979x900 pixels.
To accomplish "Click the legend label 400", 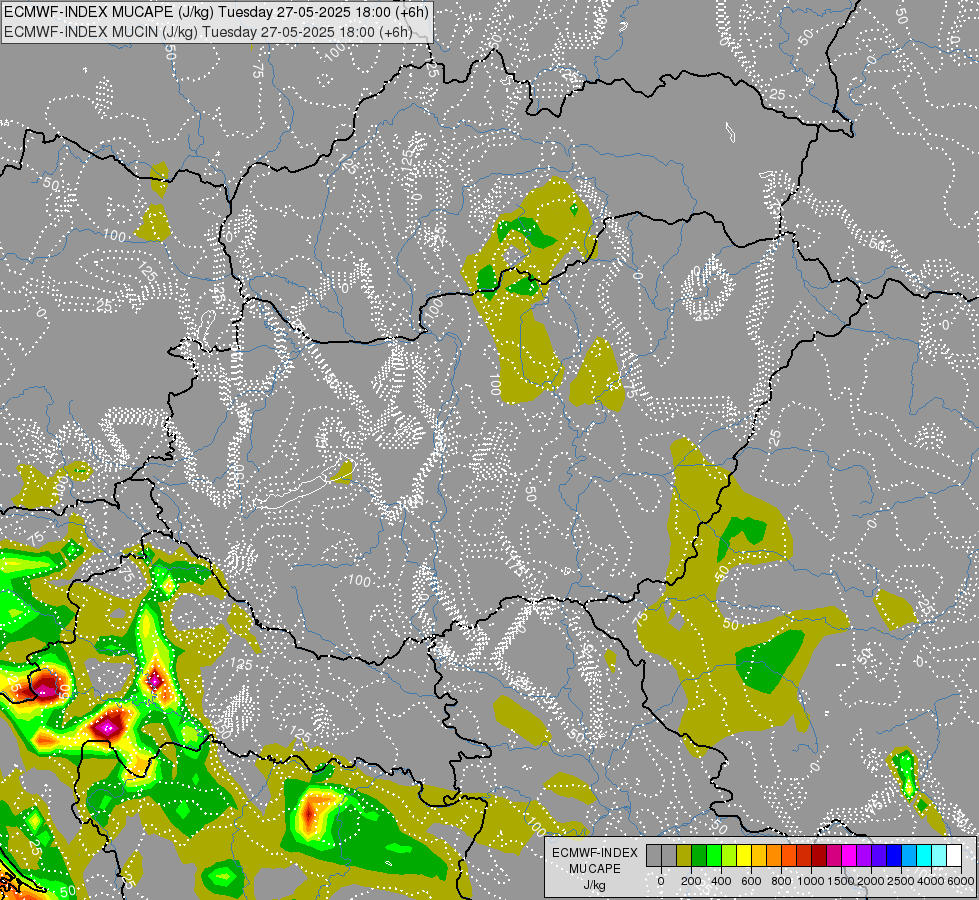I will tap(721, 881).
